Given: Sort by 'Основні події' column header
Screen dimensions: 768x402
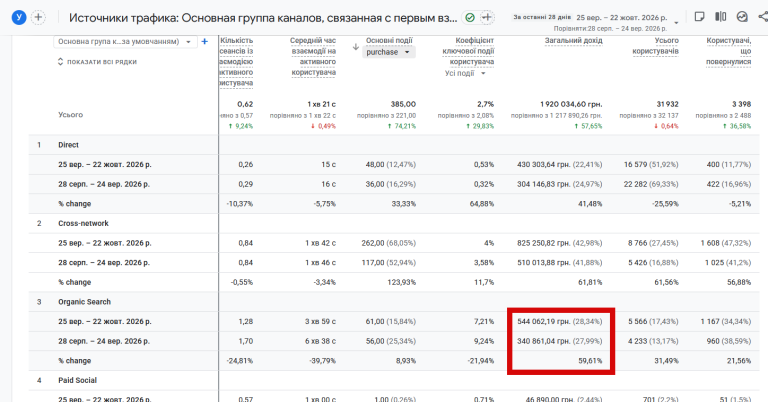Looking at the screenshot, I should coord(389,41).
